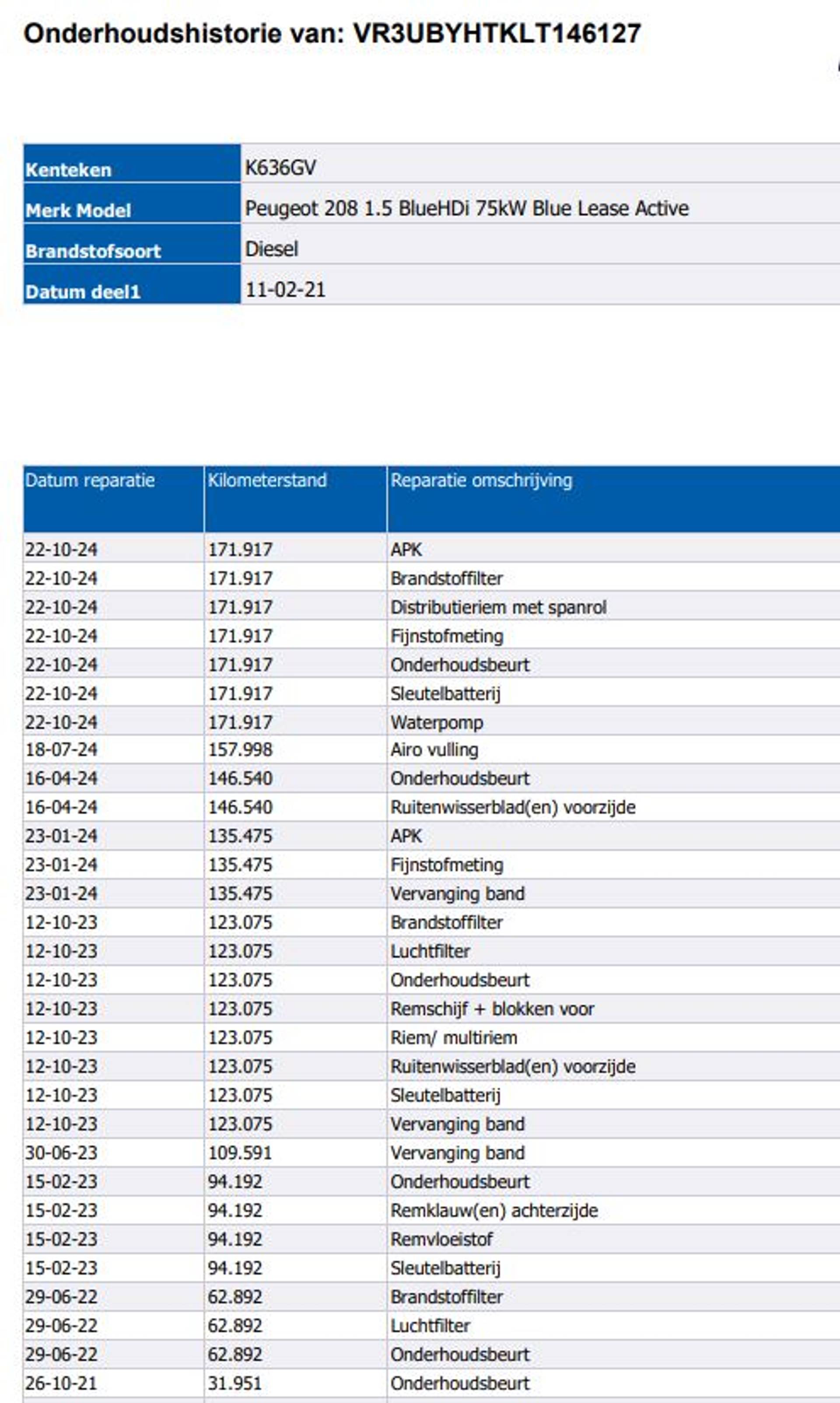Select the Kenteken value K636GV

tap(280, 168)
